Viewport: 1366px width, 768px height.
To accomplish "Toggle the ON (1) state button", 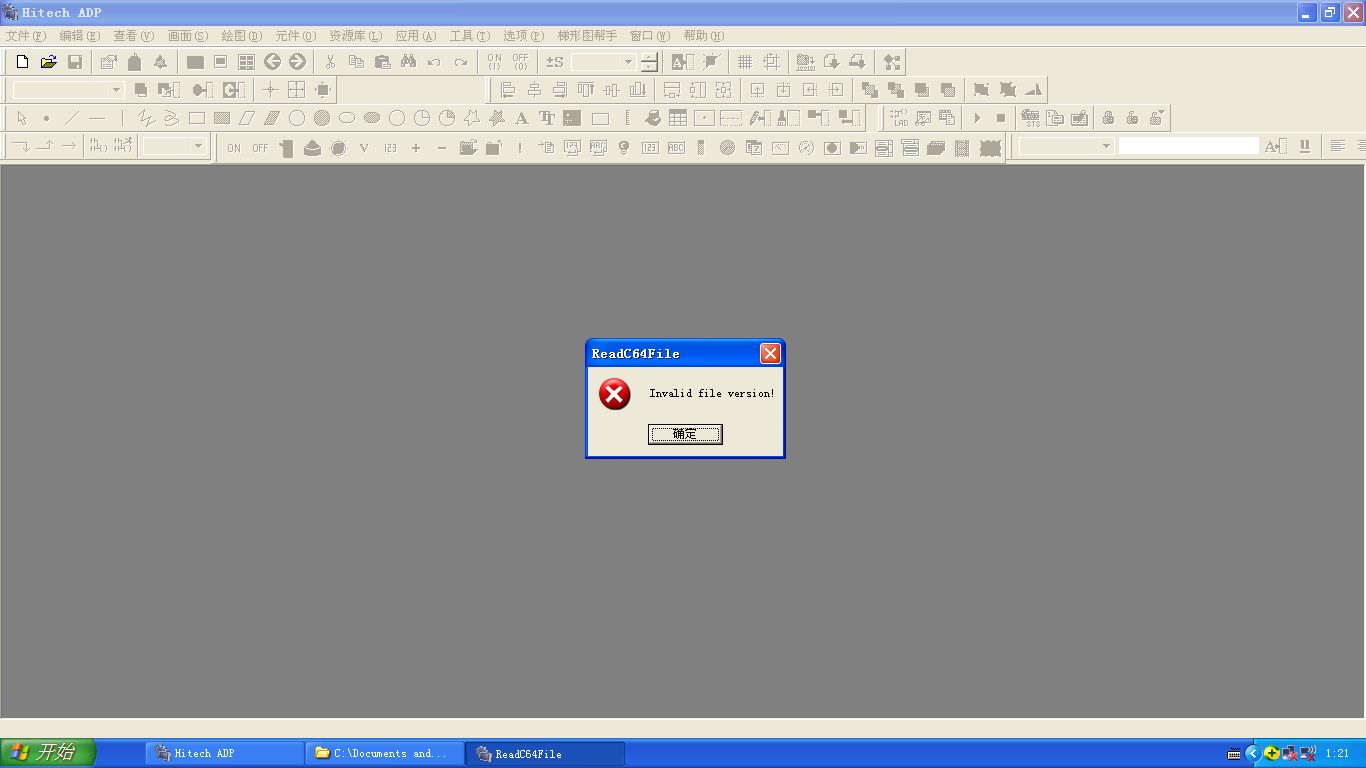I will 494,62.
